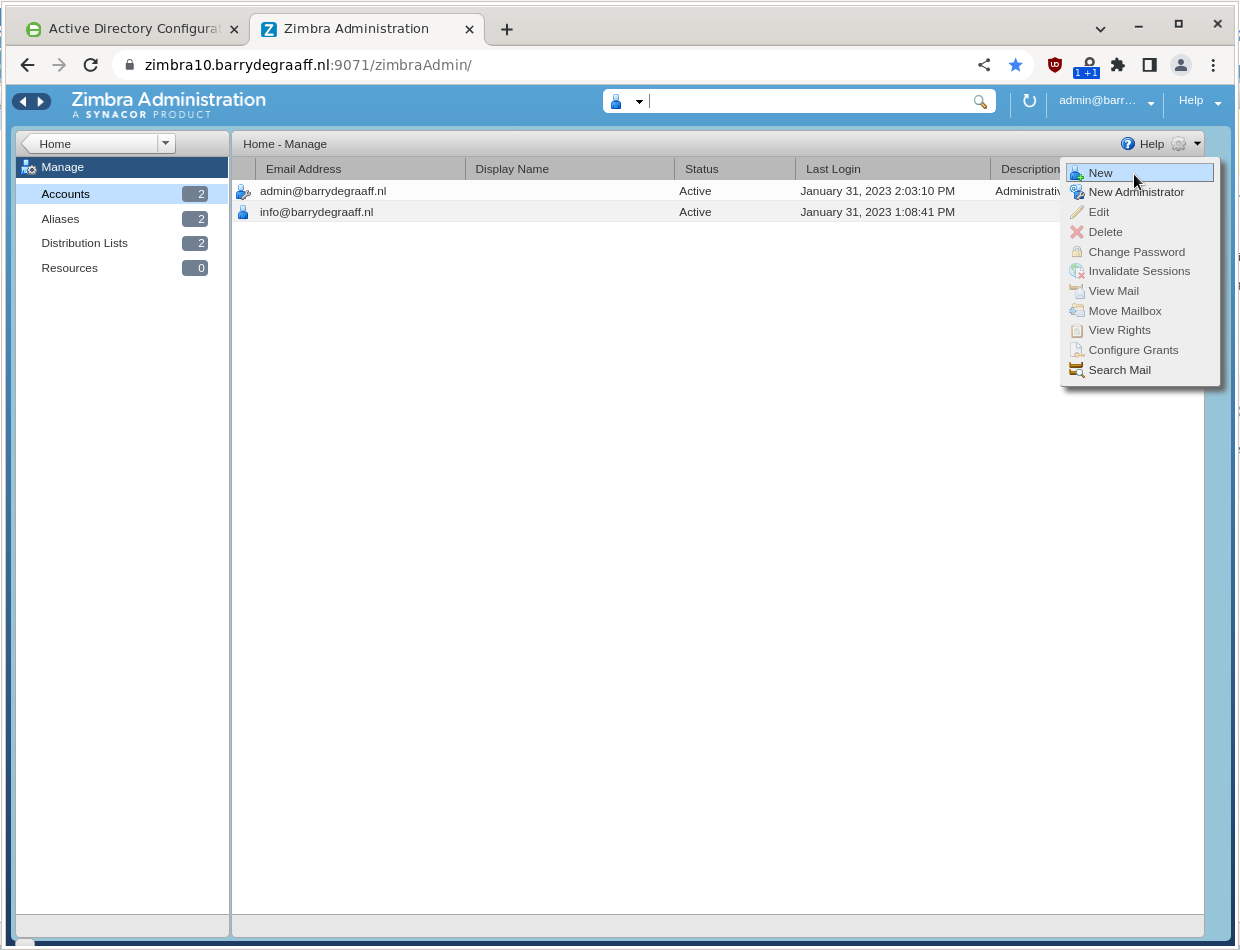Click the Manage header in sidebar
This screenshot has height=950, width=1240.
[122, 167]
